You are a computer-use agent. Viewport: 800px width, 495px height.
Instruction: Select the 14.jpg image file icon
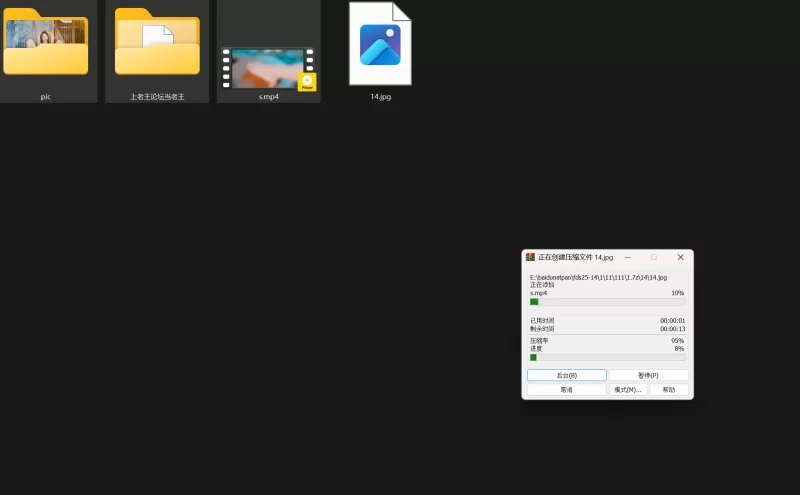(x=380, y=45)
